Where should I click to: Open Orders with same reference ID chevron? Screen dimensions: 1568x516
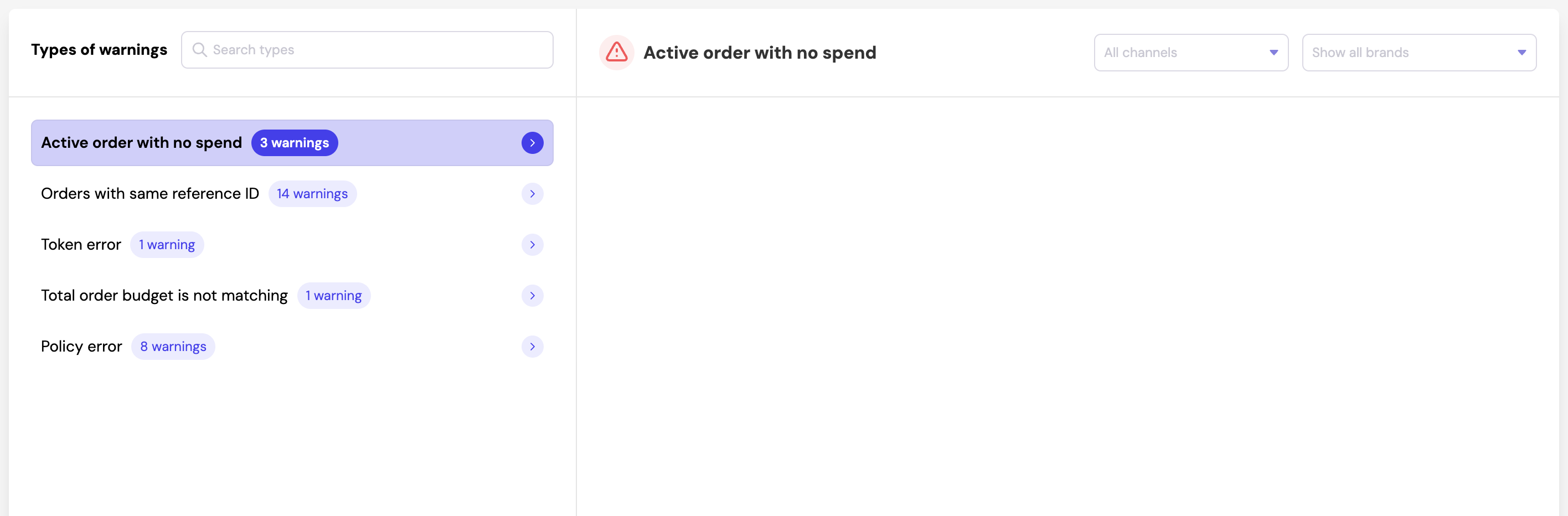point(532,194)
